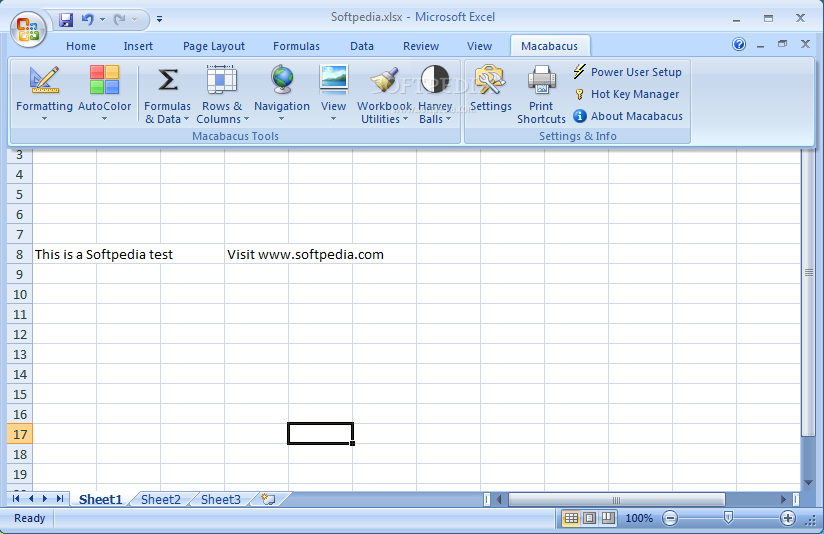Expand the Rows & Columns dropdown arrow

[x=246, y=119]
